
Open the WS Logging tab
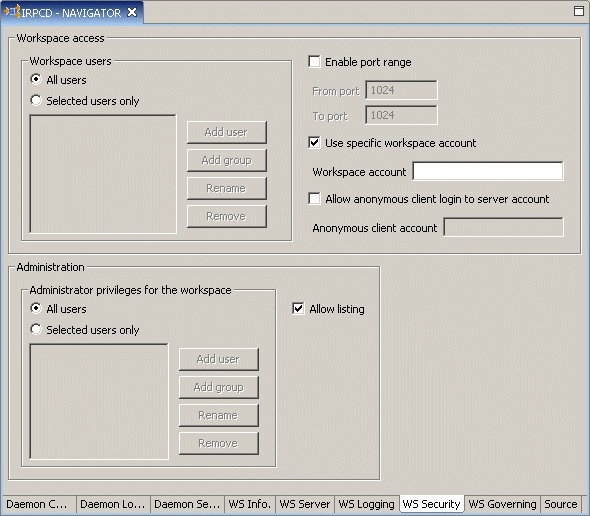366,504
